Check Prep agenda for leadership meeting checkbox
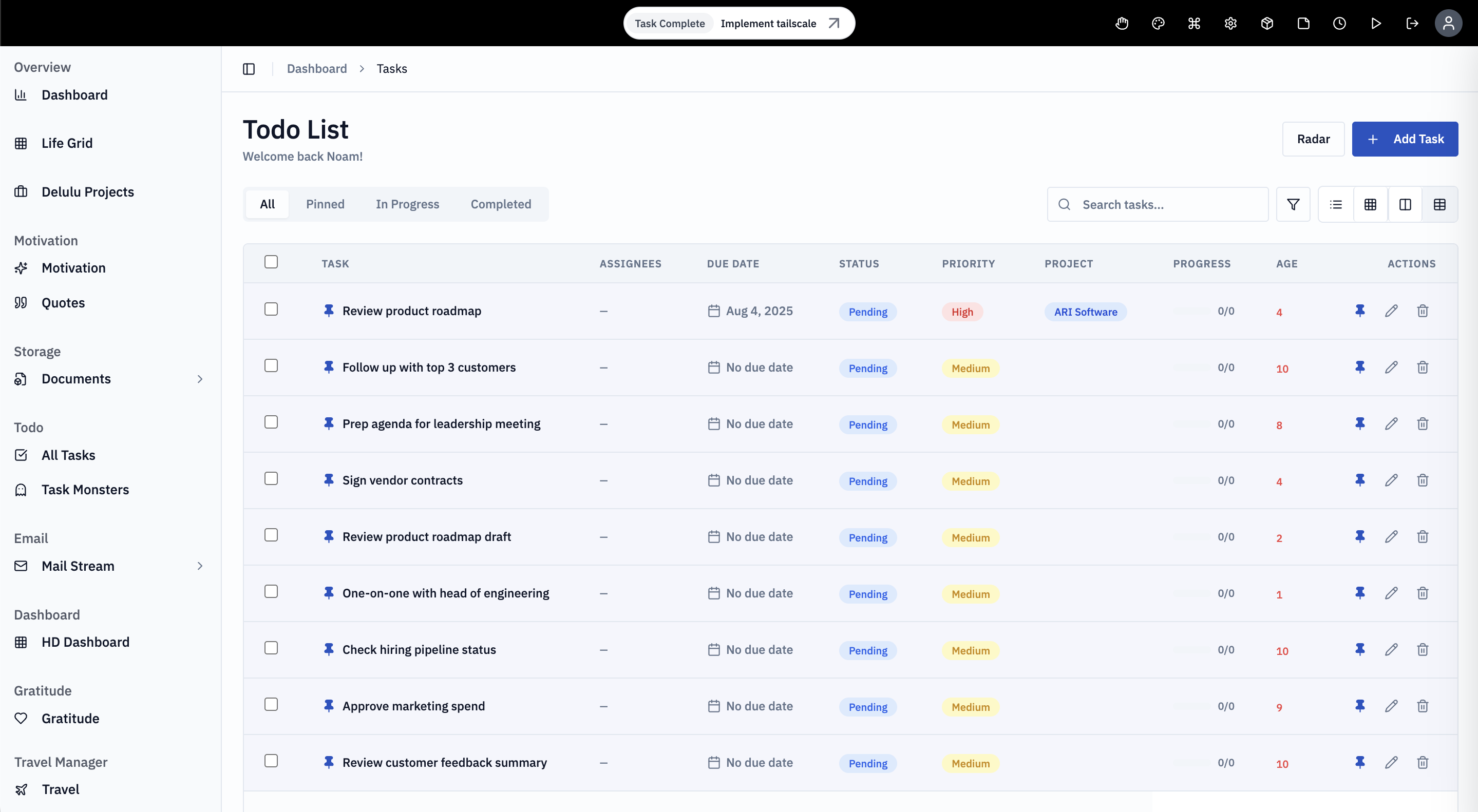This screenshot has height=812, width=1478. click(271, 422)
